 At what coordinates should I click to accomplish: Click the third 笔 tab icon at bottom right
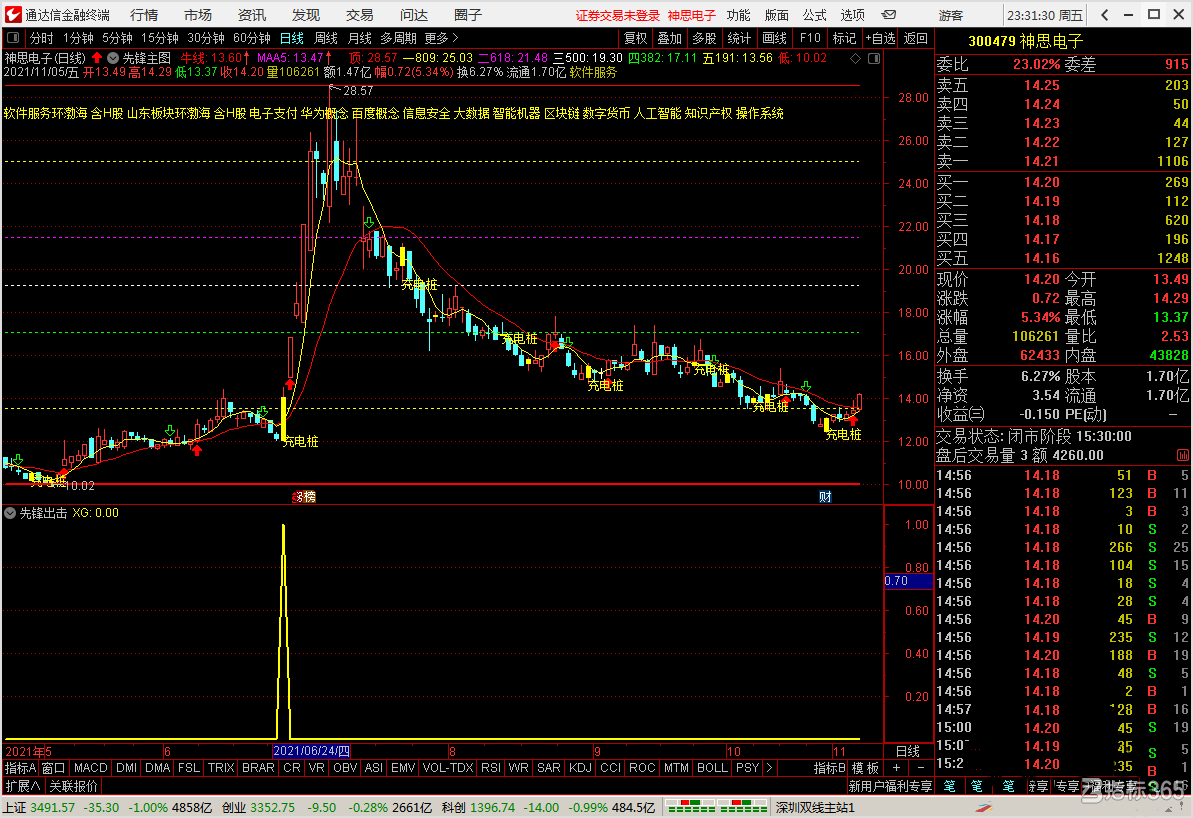click(x=1008, y=786)
